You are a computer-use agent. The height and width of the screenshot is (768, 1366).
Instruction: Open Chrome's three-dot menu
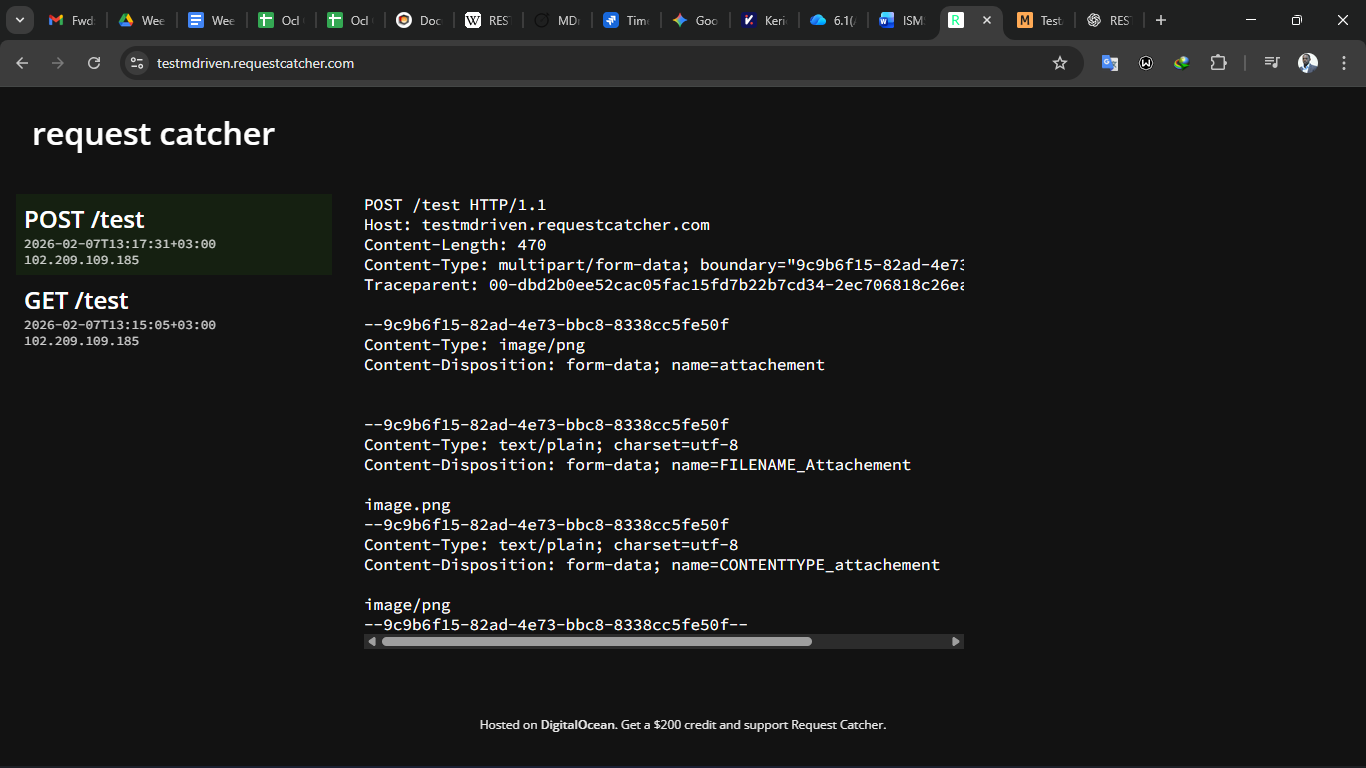point(1343,63)
